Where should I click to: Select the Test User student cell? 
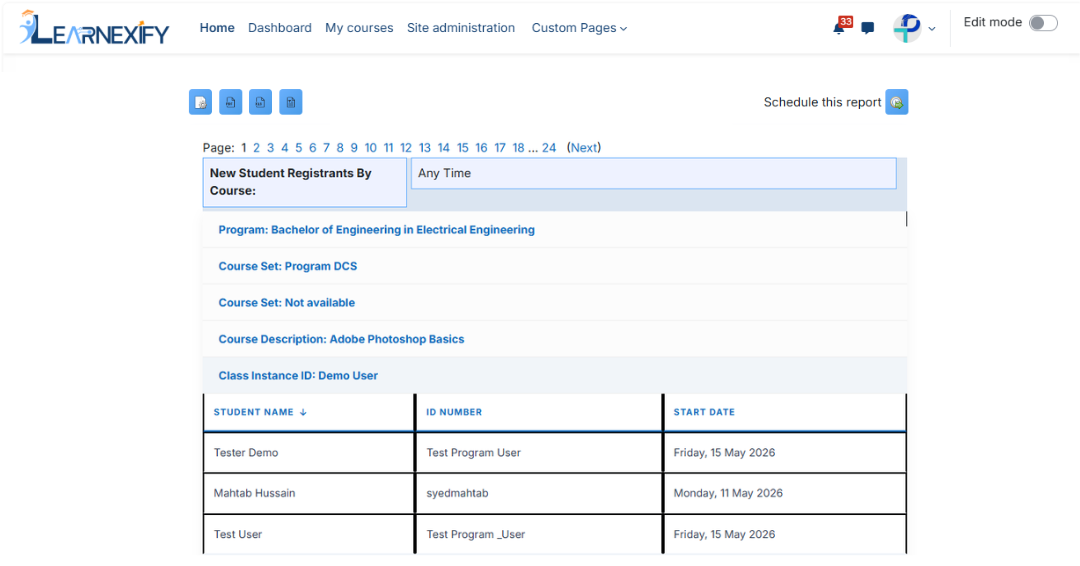(x=309, y=534)
